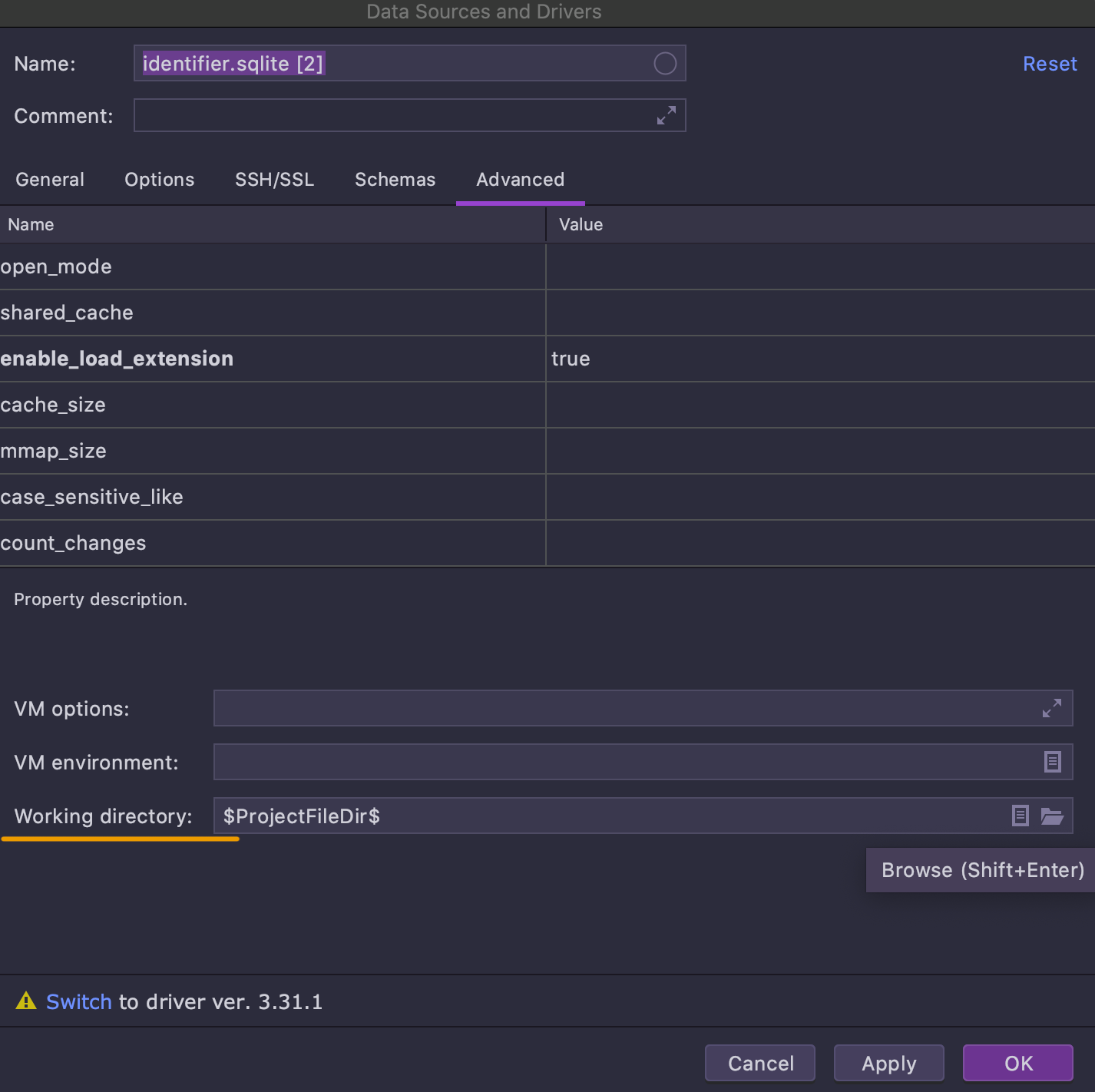The width and height of the screenshot is (1095, 1092).
Task: Click the data source Name input field
Action: pyautogui.click(x=410, y=63)
